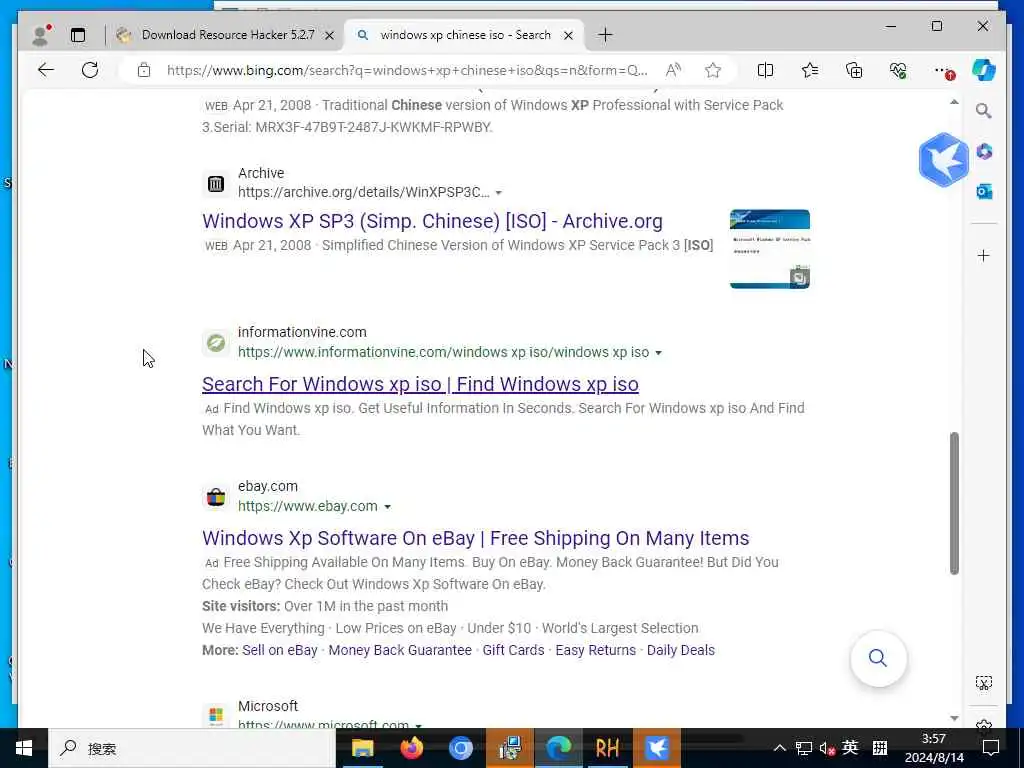The image size is (1024, 768).
Task: Open Search For Windows xp iso link
Action: click(420, 384)
